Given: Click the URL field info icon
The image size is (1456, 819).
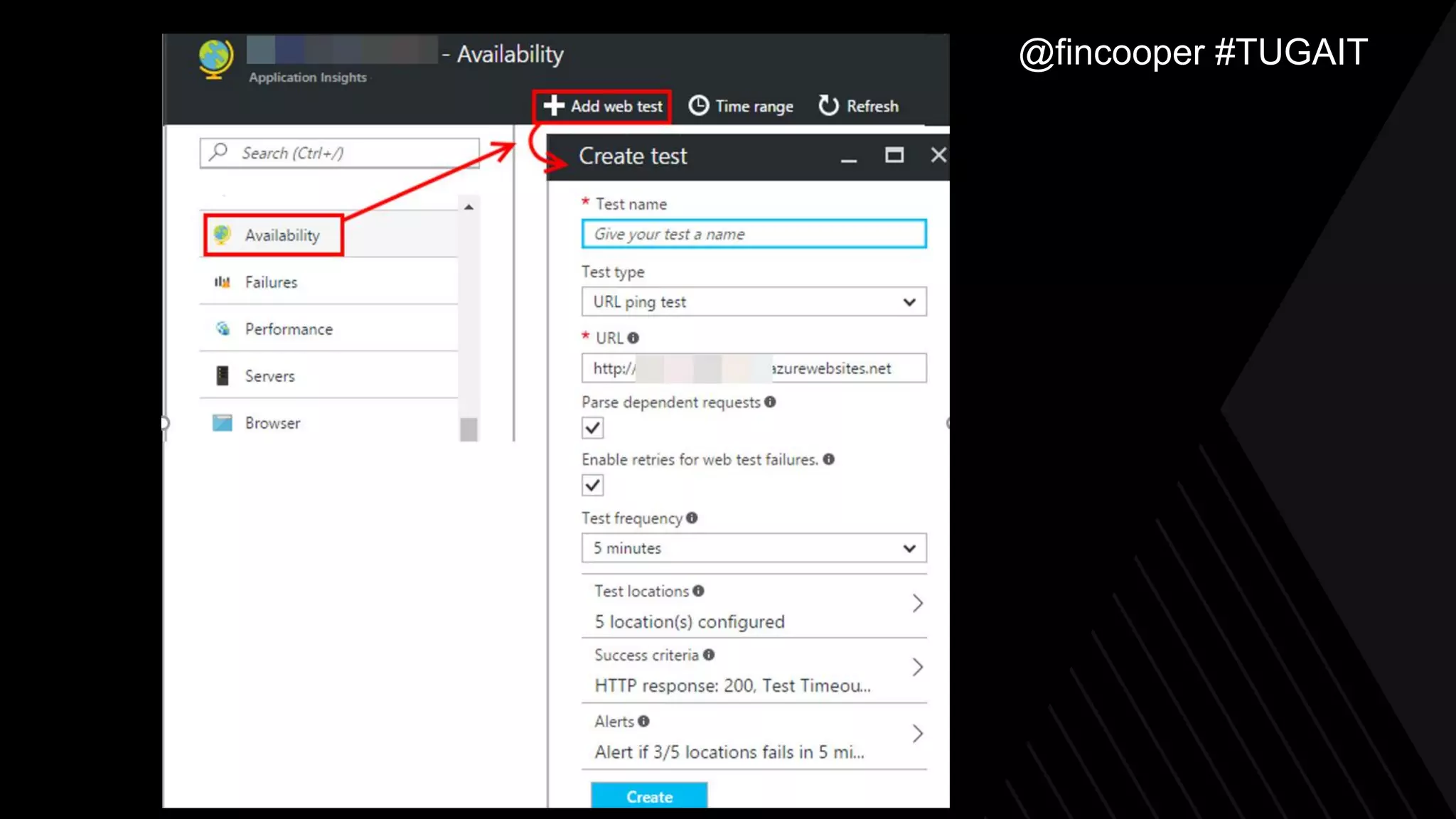Looking at the screenshot, I should click(x=633, y=338).
